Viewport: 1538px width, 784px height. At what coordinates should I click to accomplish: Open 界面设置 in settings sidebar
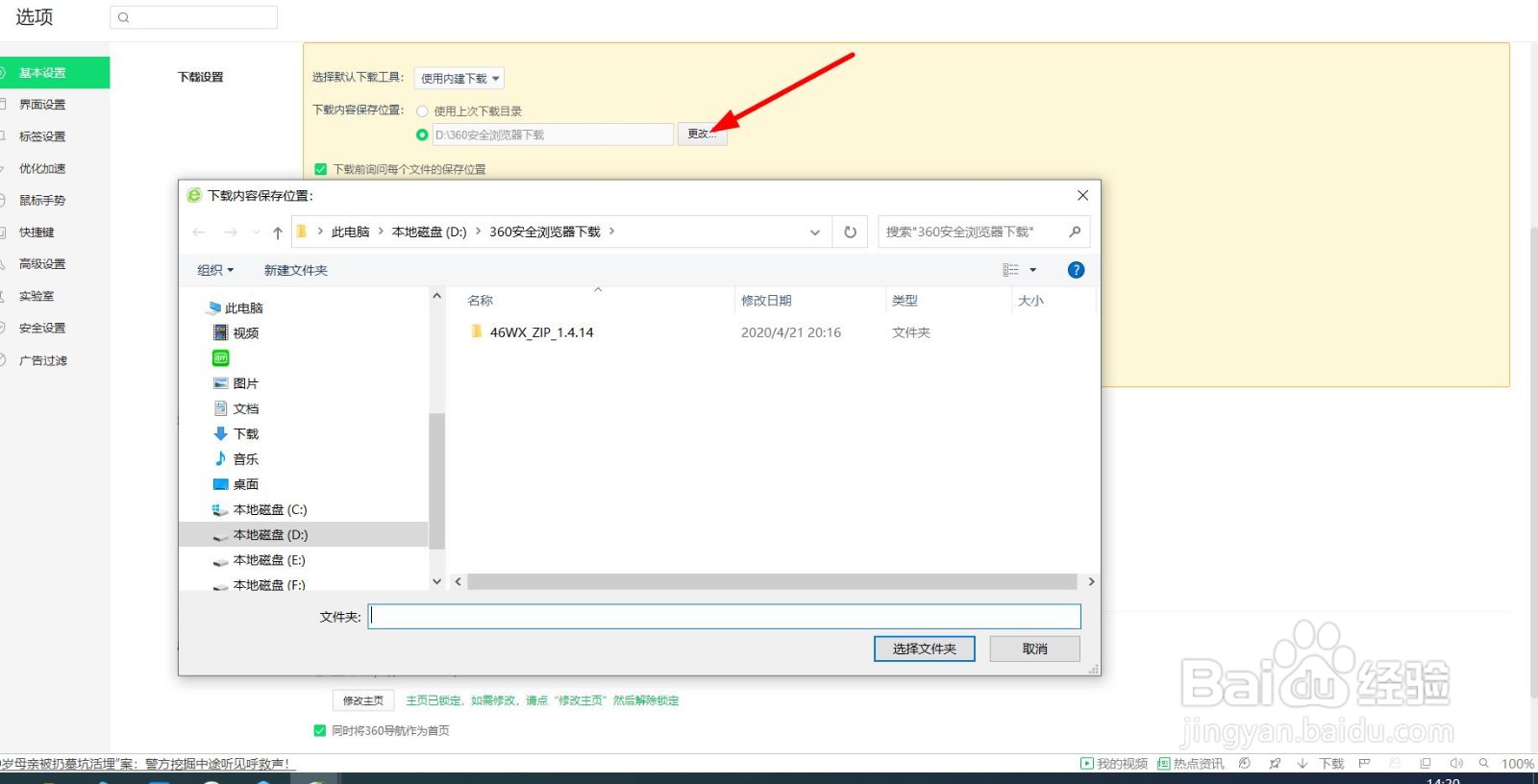coord(42,105)
